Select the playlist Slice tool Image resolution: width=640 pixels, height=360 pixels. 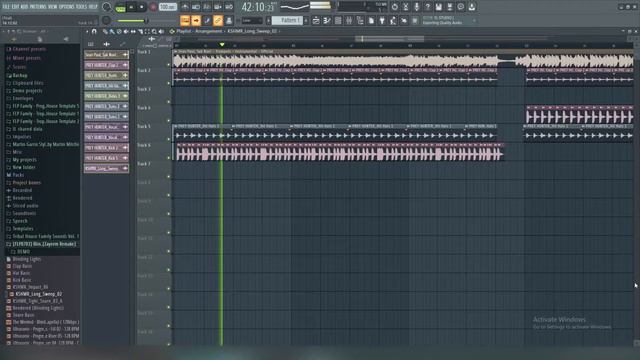(x=140, y=31)
